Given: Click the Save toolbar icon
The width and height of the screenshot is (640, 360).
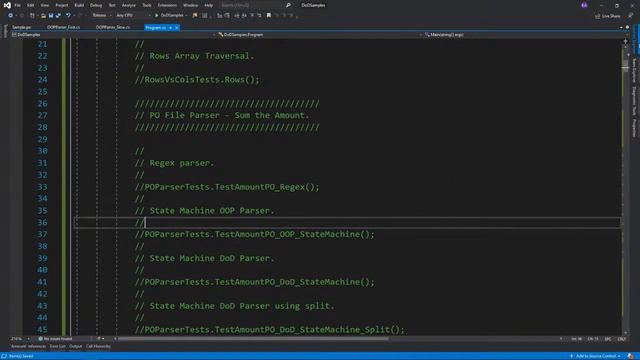Looking at the screenshot, I should click(51, 16).
